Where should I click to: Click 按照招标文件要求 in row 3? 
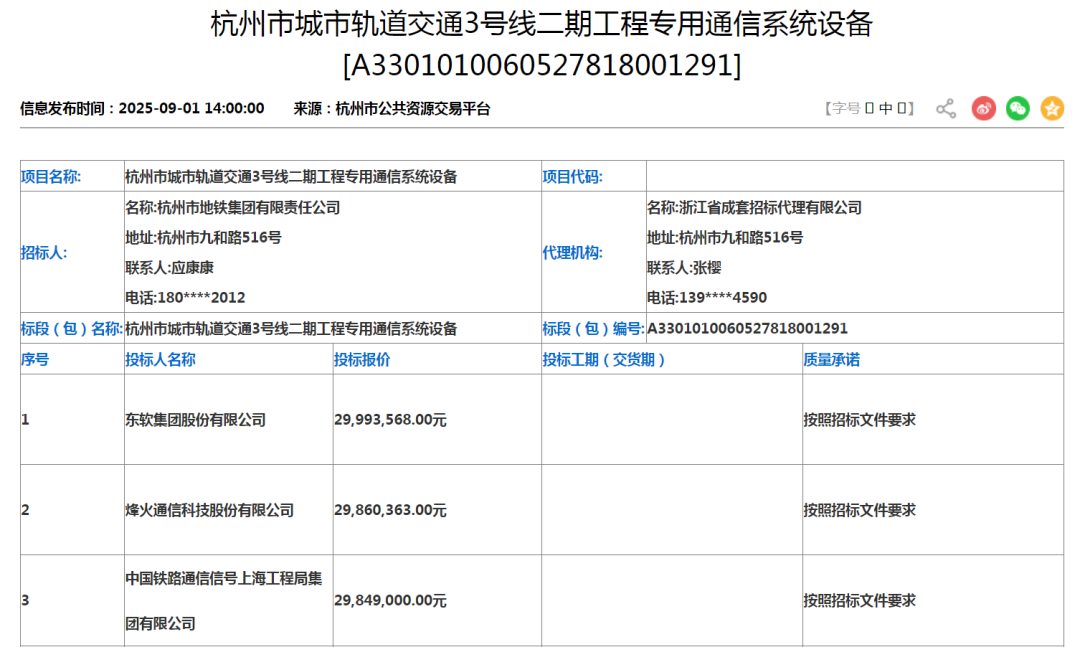(860, 601)
